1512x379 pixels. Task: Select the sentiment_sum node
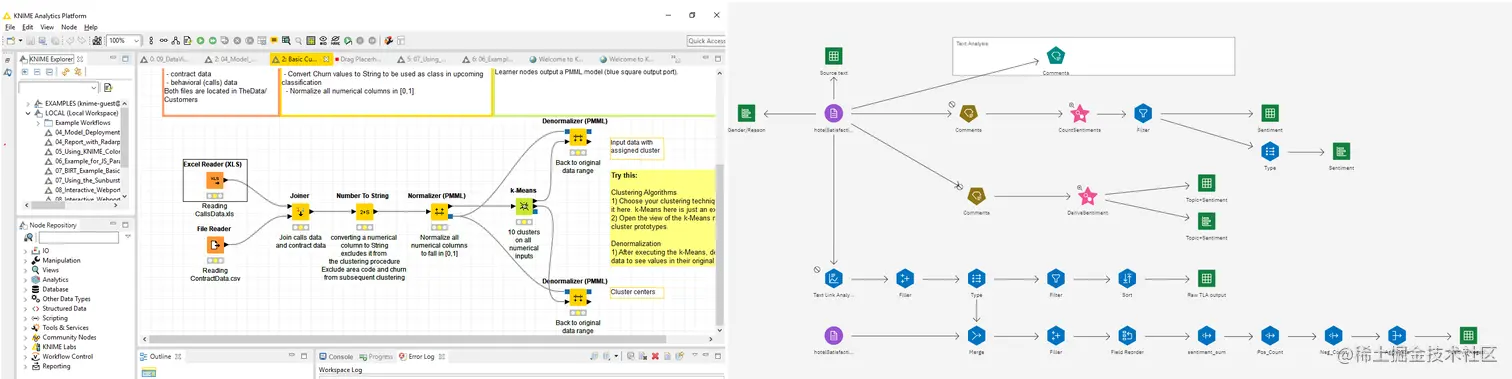click(1206, 335)
